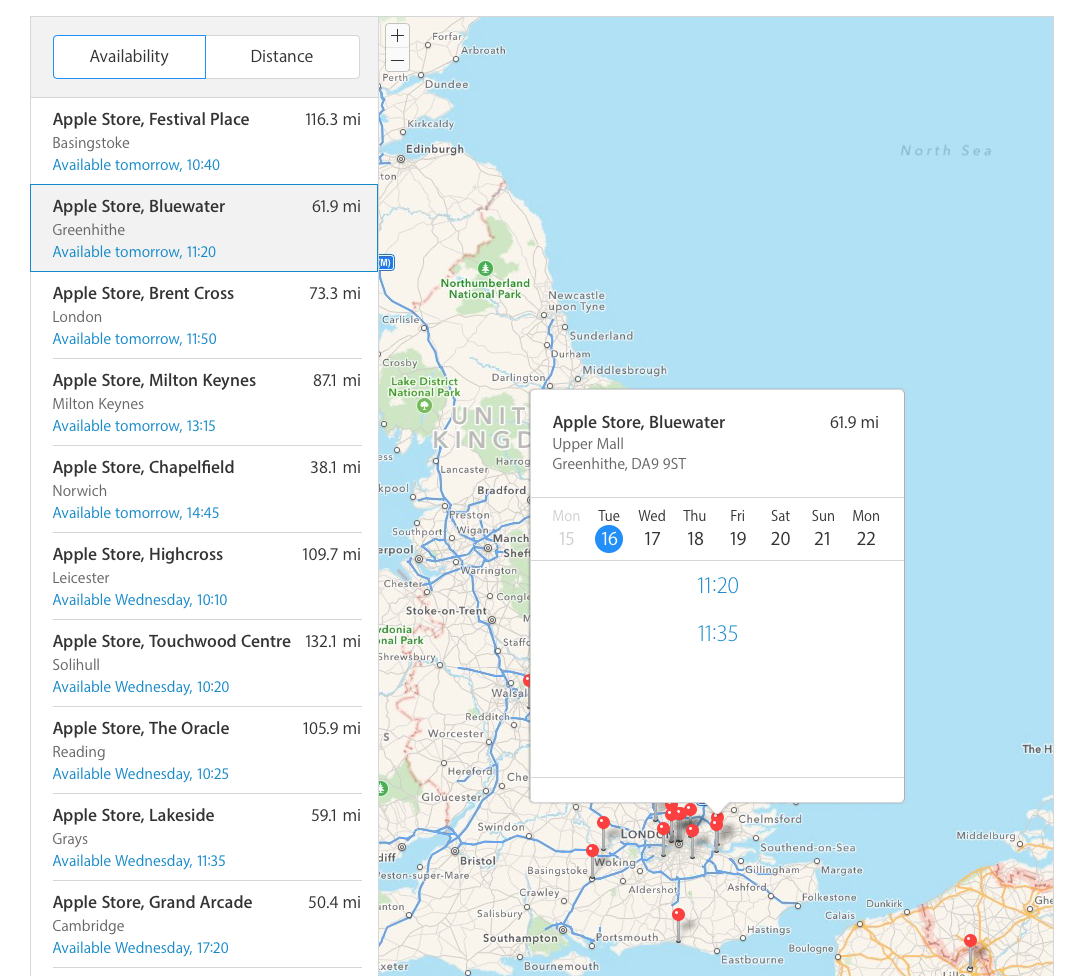Pick Apple Store, Milton Keynes from list
Image resolution: width=1087 pixels, height=976 pixels.
(205, 402)
